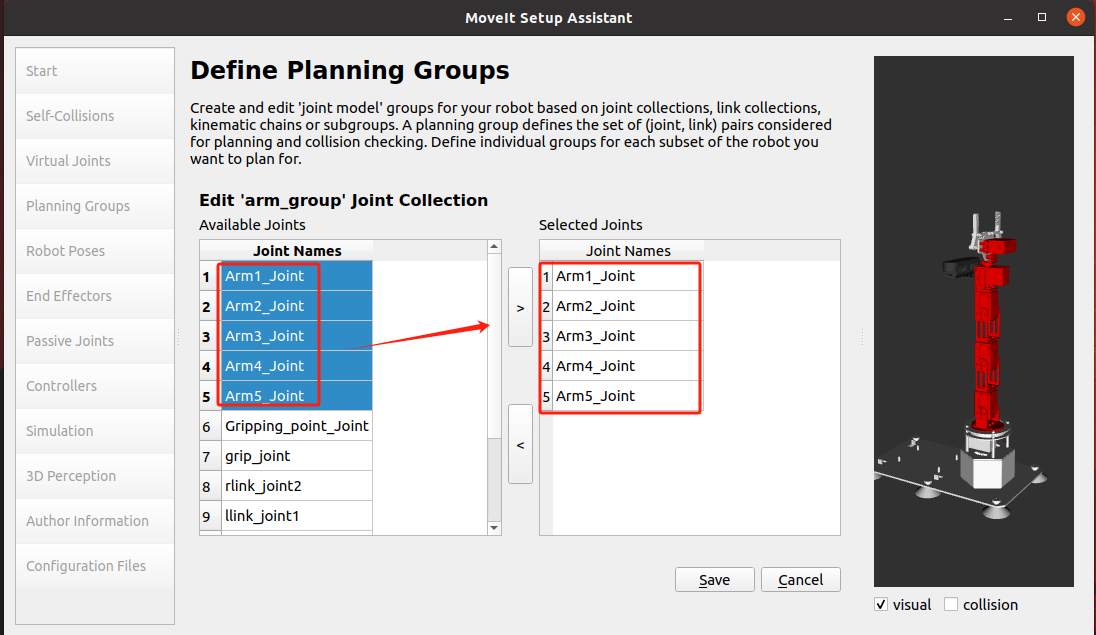The image size is (1096, 635).
Task: Select Planning Groups in the sidebar
Action: 95,206
